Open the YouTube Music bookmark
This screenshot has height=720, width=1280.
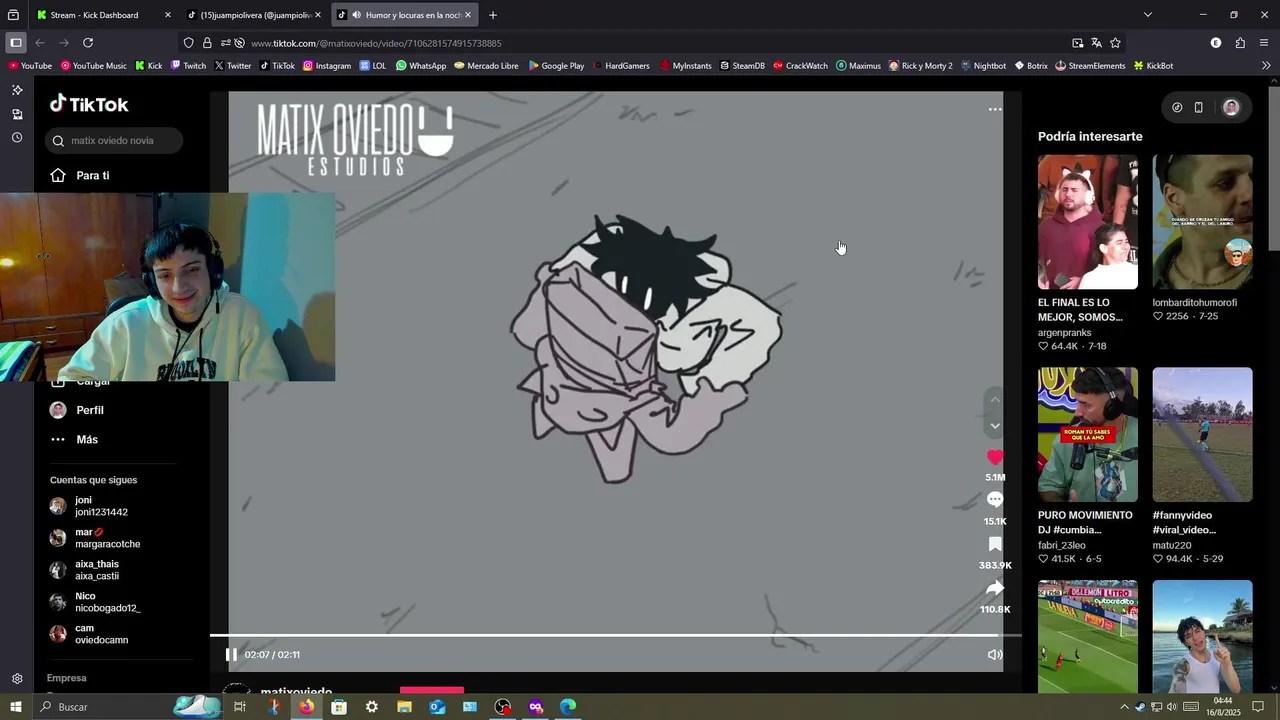point(93,66)
